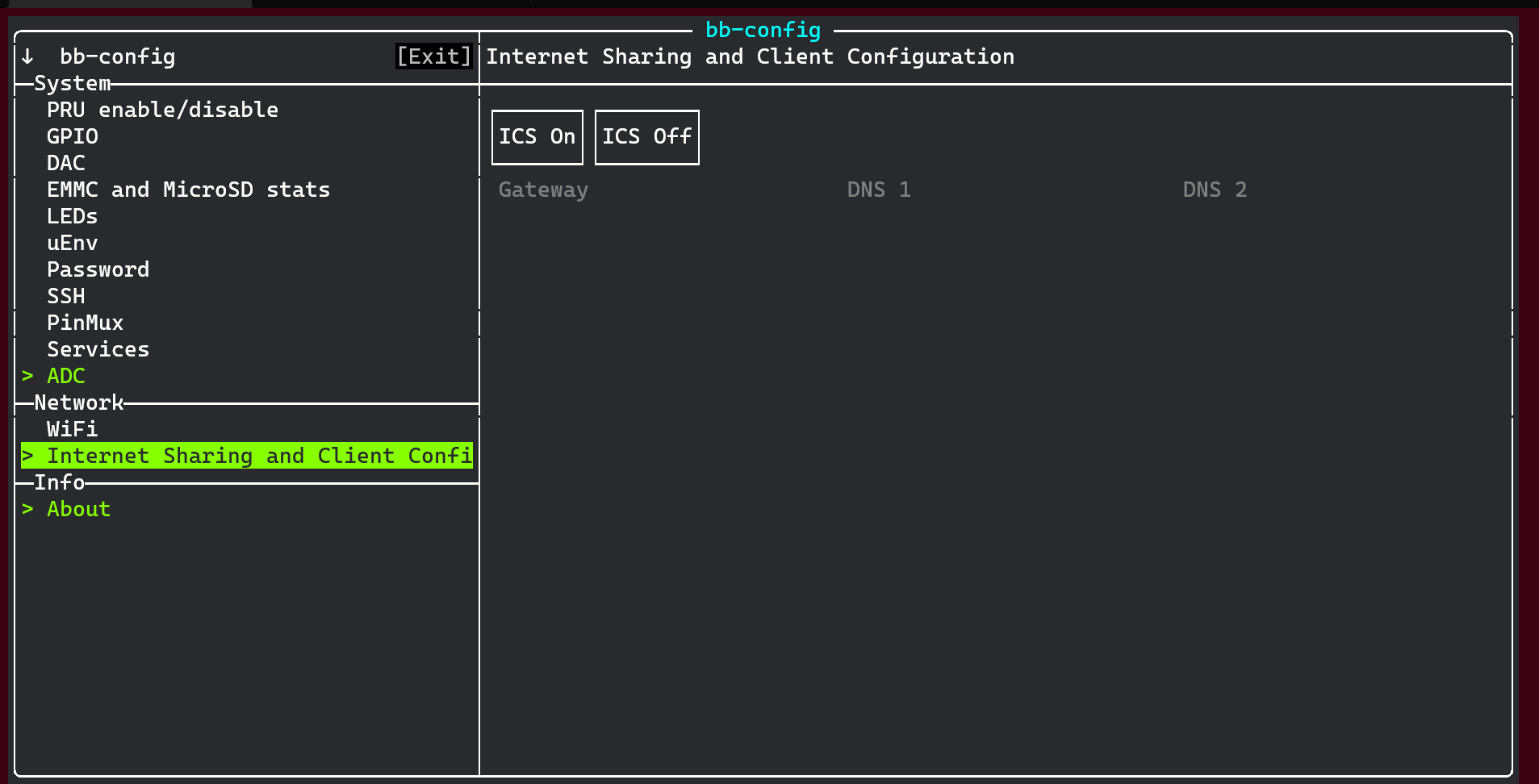Image resolution: width=1539 pixels, height=784 pixels.
Task: Open the WiFi network entry
Action: 73,429
